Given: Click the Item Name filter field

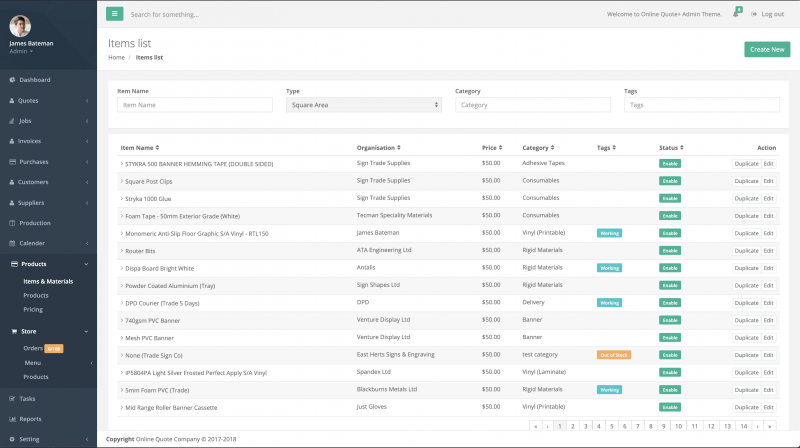Looking at the screenshot, I should [x=195, y=105].
